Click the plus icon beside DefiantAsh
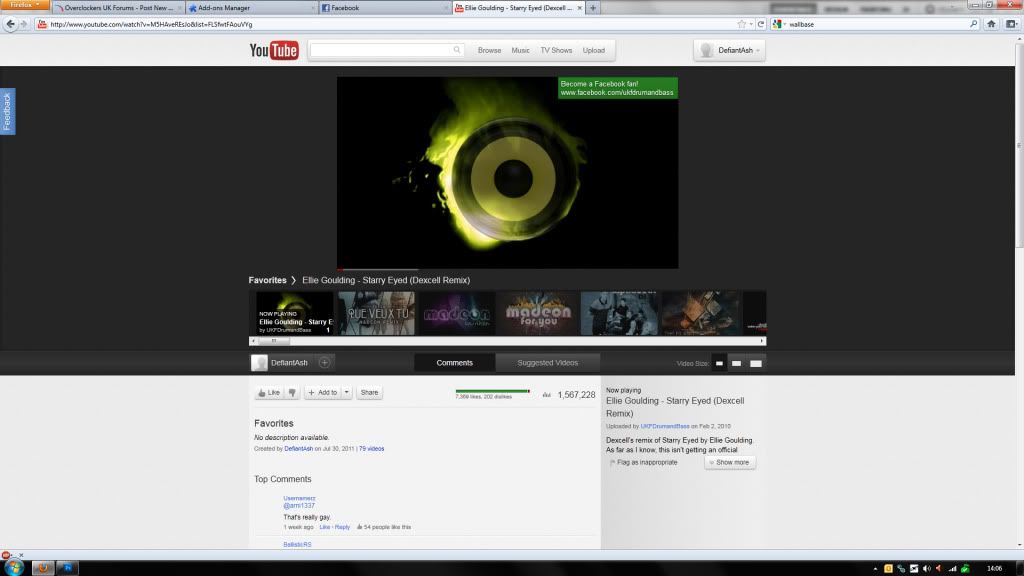The height and width of the screenshot is (576, 1024). coord(325,363)
